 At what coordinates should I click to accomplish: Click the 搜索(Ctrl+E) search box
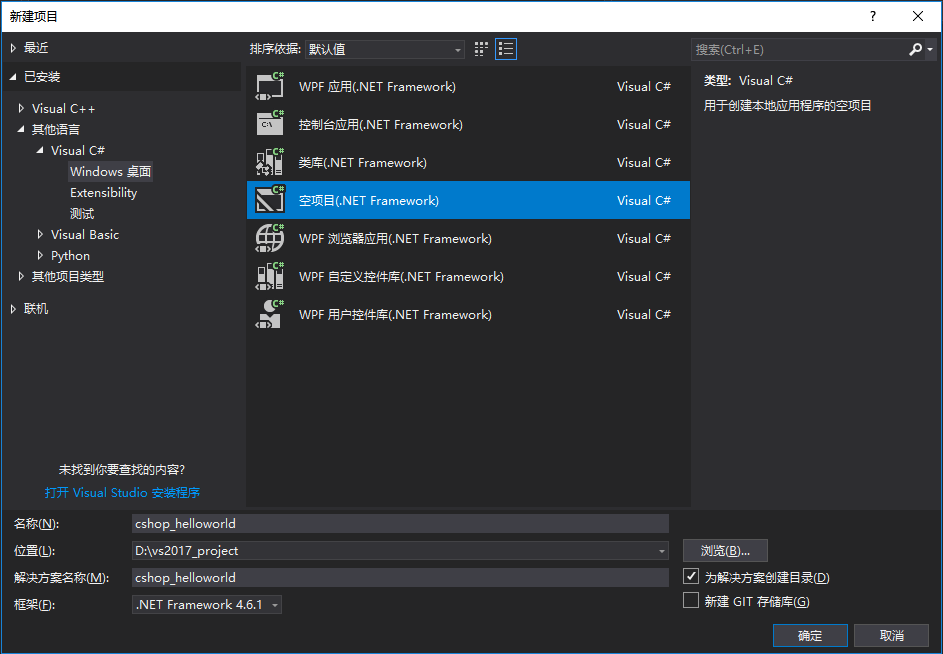[800, 49]
